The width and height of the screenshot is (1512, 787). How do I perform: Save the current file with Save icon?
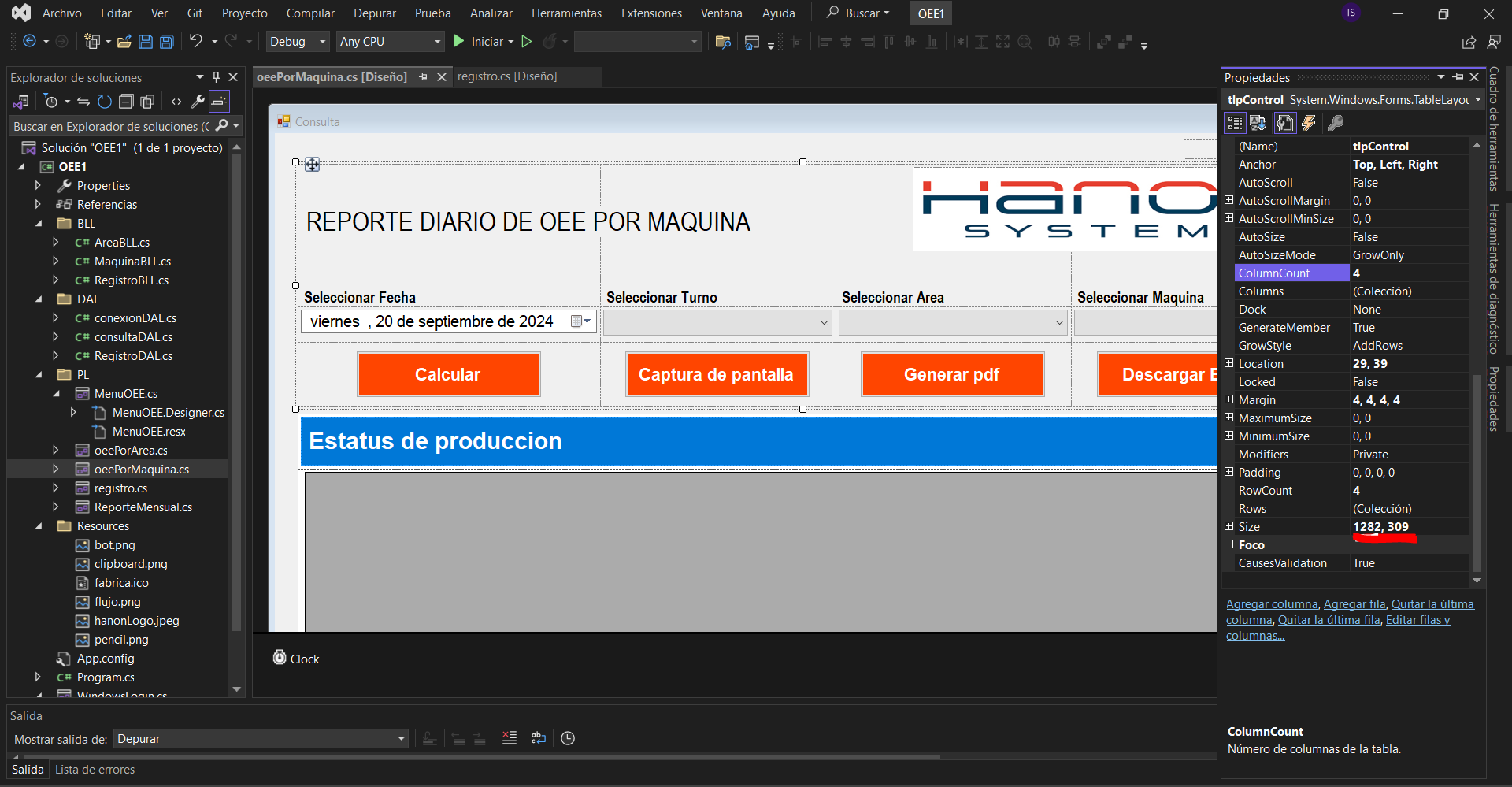pos(146,42)
